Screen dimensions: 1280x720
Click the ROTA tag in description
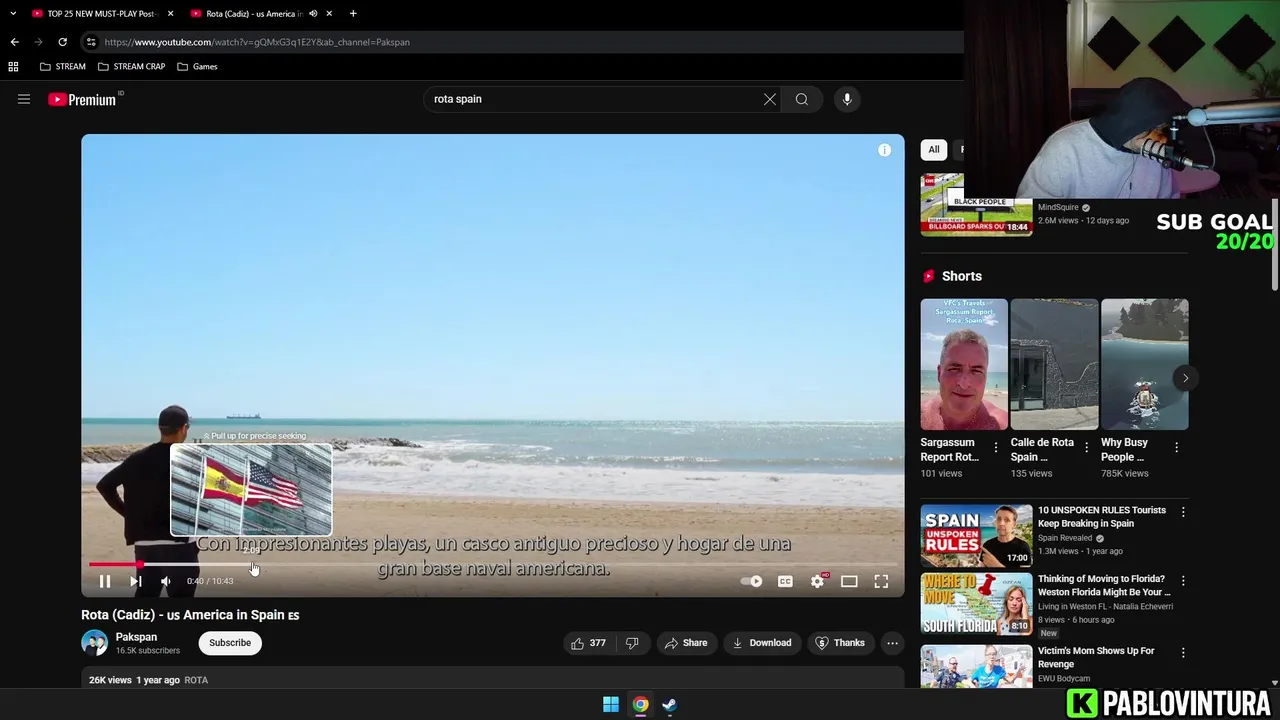pyautogui.click(x=196, y=680)
